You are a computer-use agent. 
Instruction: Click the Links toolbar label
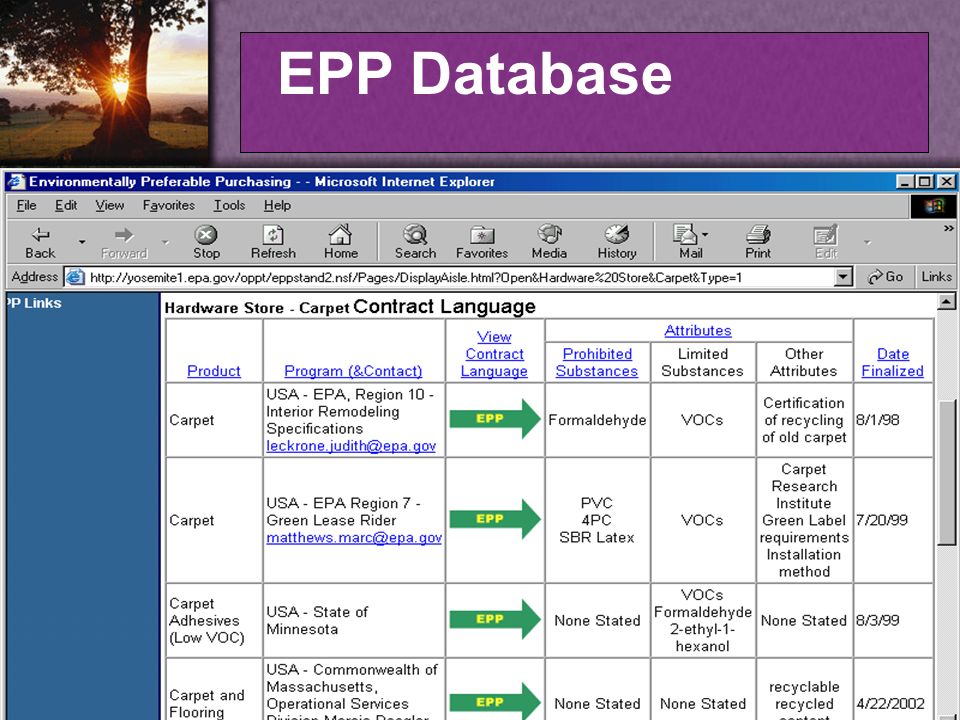tap(937, 277)
